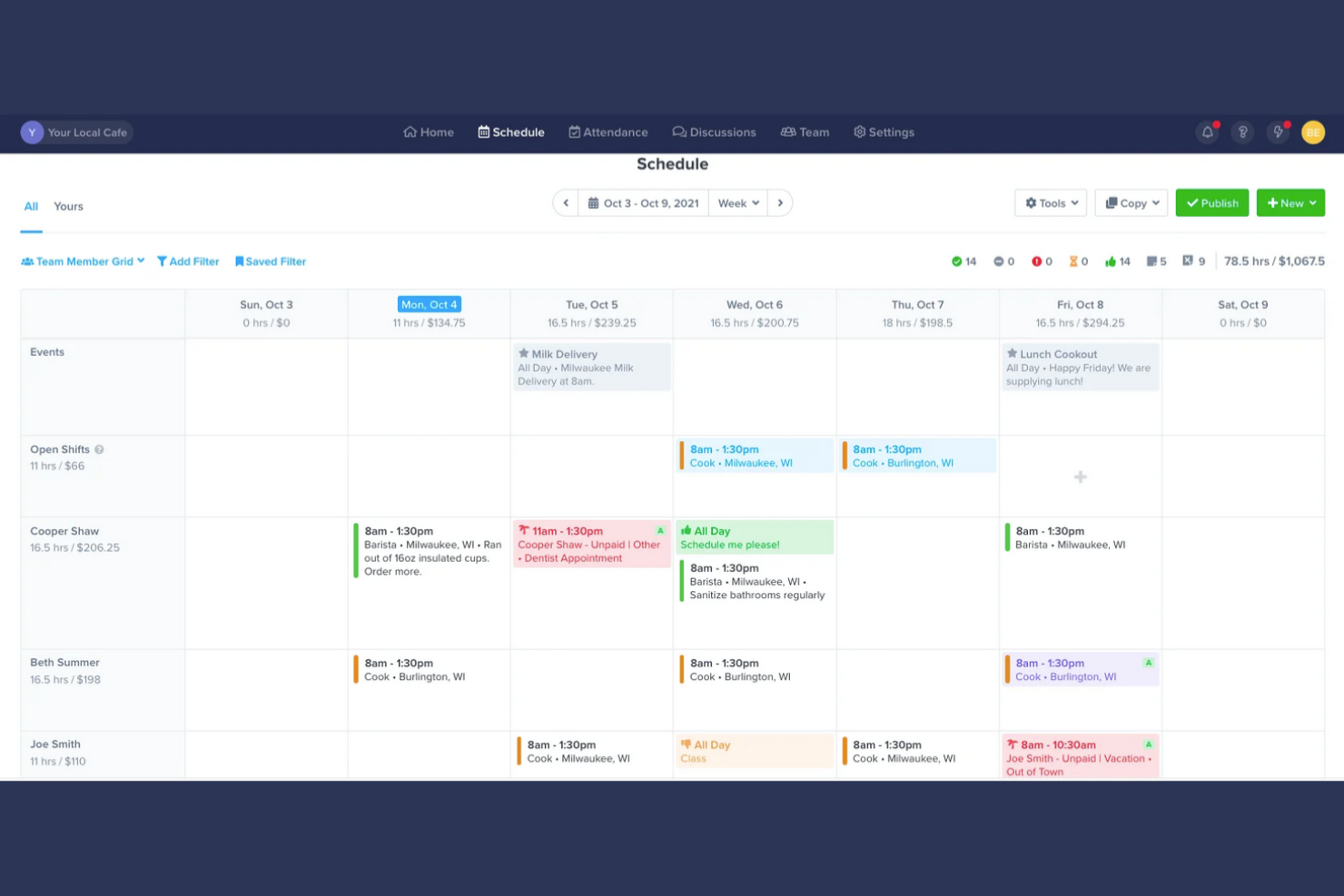Screen dimensions: 1344x896
Task: Open the notifications bell icon
Action: click(1207, 132)
